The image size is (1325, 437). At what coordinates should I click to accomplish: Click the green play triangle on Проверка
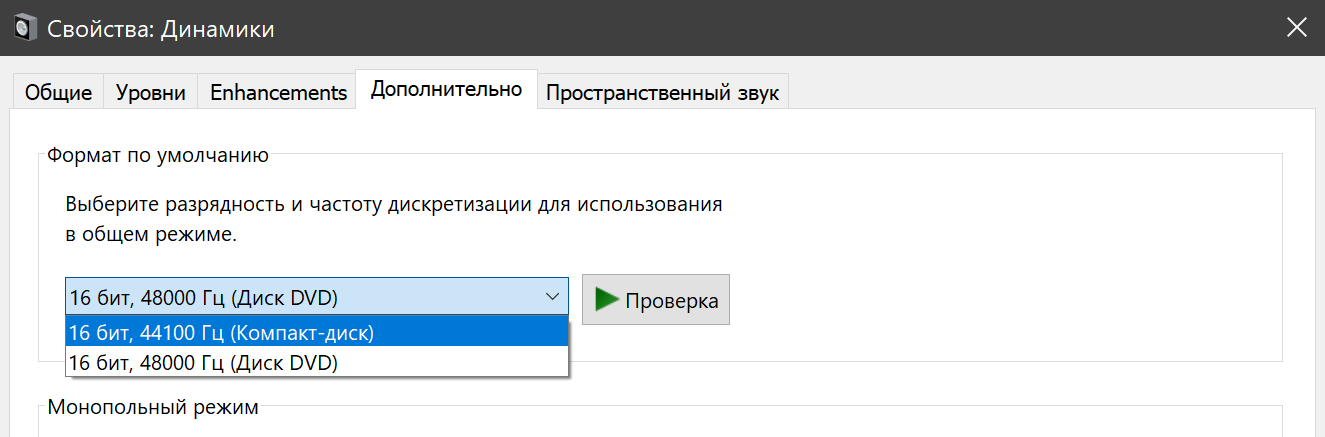pyautogui.click(x=606, y=299)
